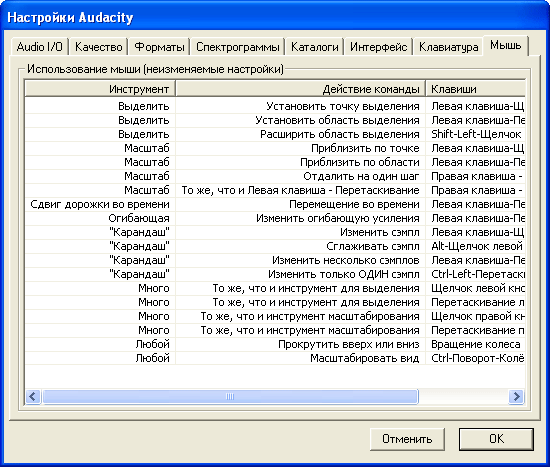550x467 pixels.
Task: Select row 'Отдалить на один шаг'
Action: pos(275,176)
